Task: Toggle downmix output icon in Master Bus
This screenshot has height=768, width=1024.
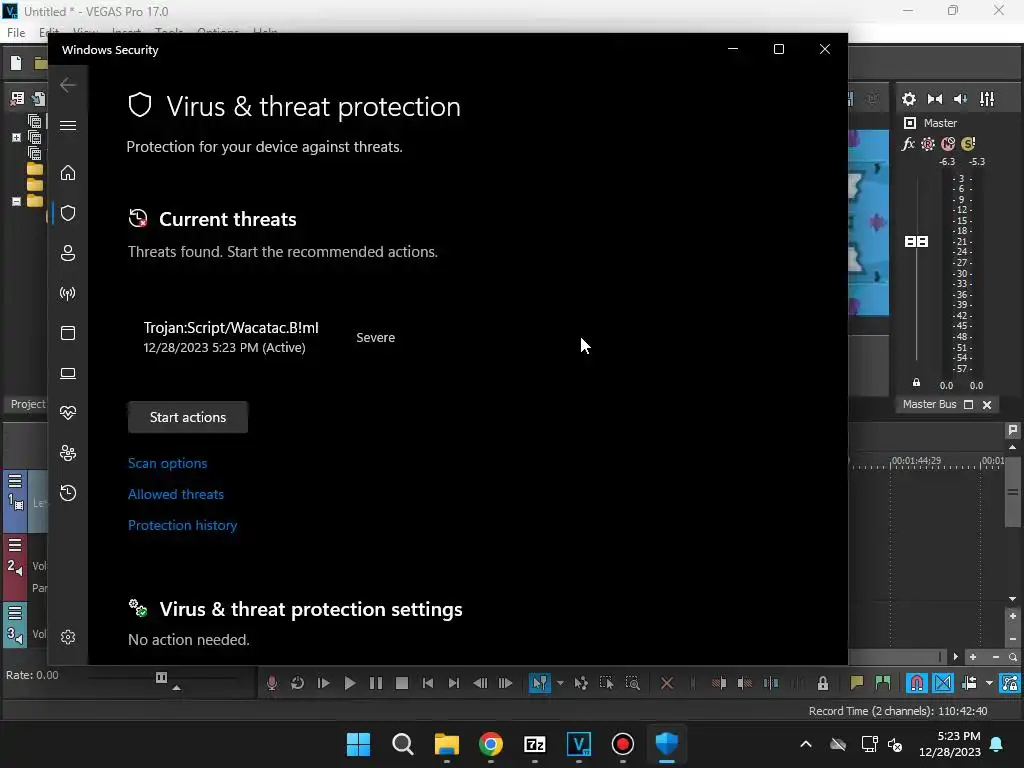Action: [935, 99]
